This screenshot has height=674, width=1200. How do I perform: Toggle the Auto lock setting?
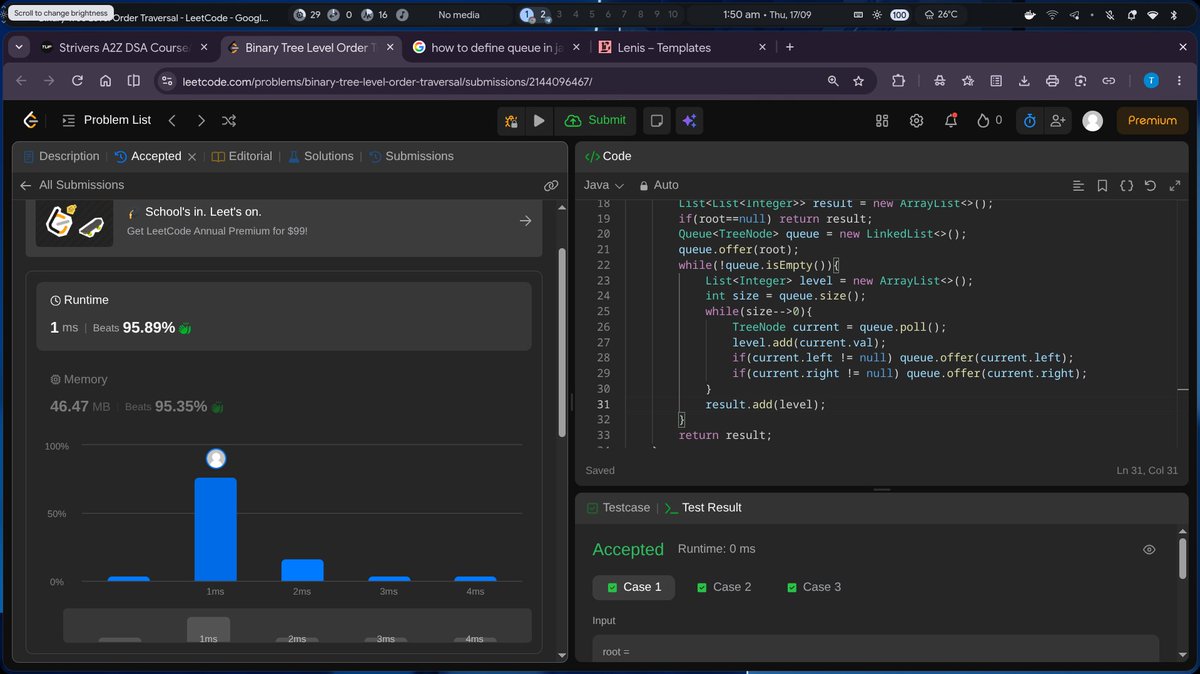(x=657, y=185)
